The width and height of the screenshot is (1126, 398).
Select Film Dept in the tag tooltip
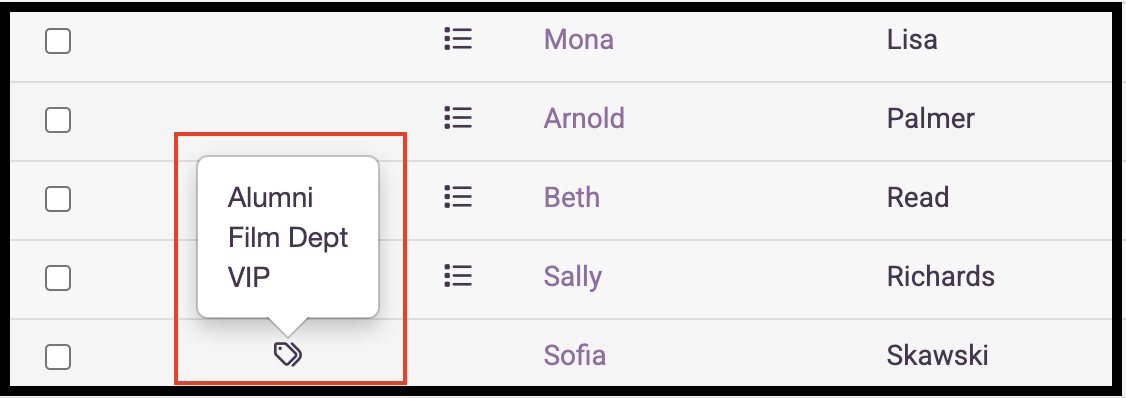coord(288,238)
